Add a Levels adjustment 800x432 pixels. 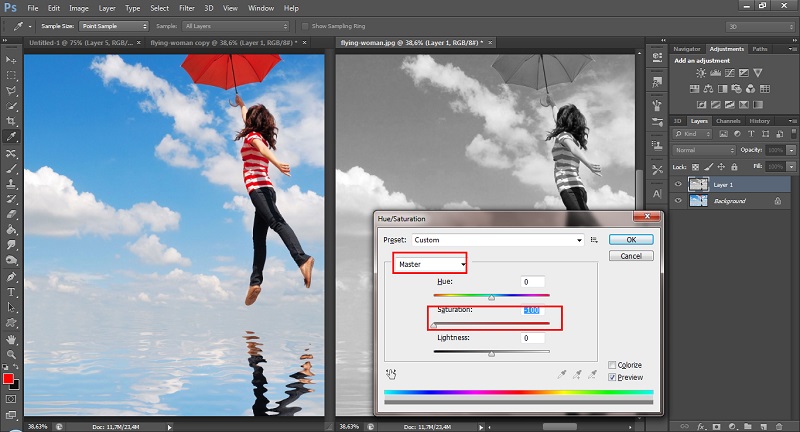pyautogui.click(x=715, y=73)
